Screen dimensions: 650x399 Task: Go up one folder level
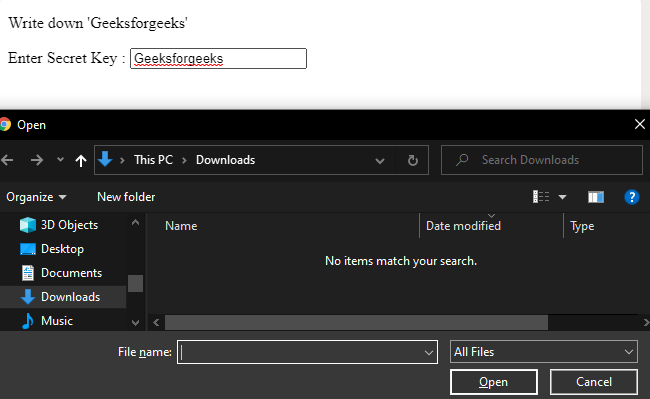click(x=81, y=160)
